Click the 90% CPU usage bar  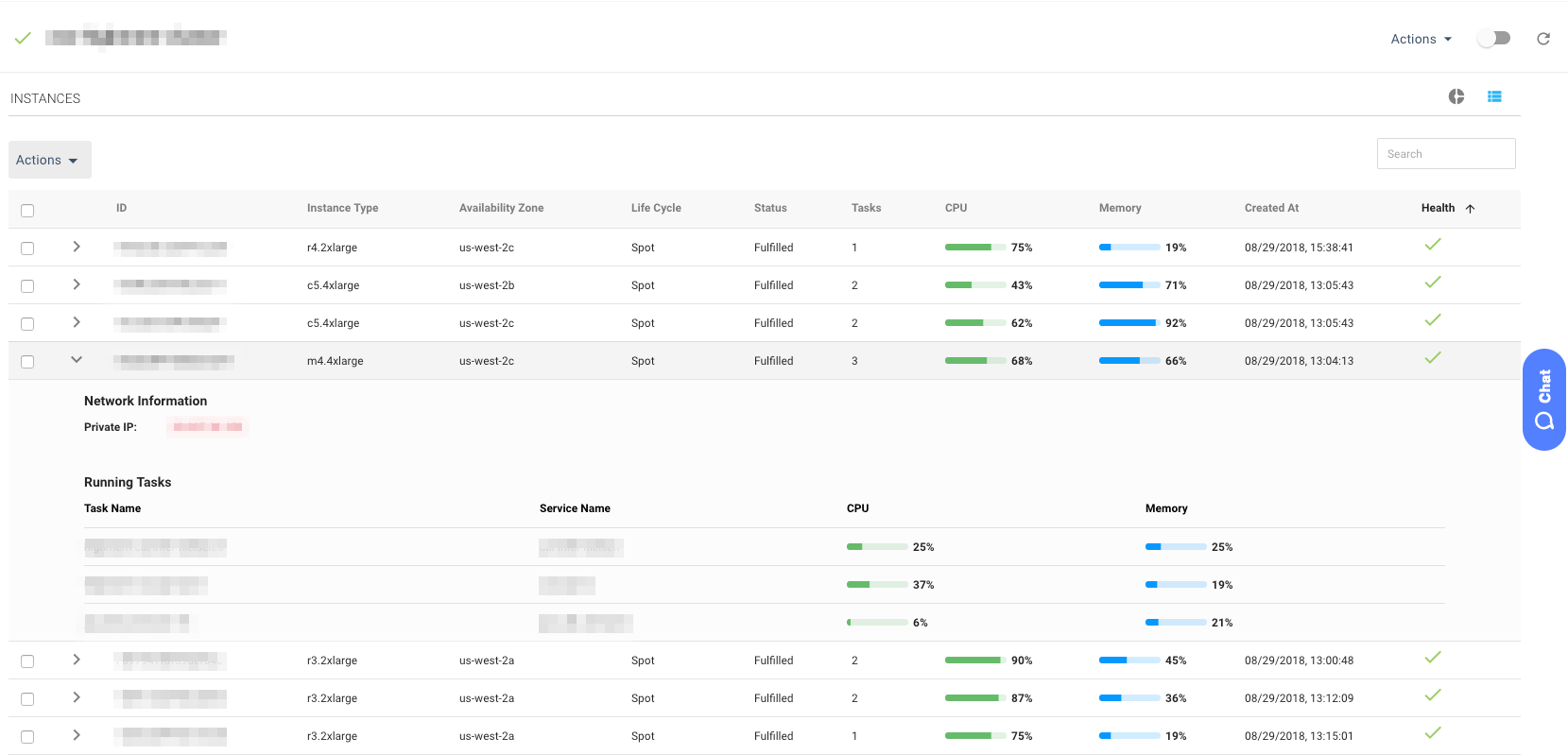[974, 661]
